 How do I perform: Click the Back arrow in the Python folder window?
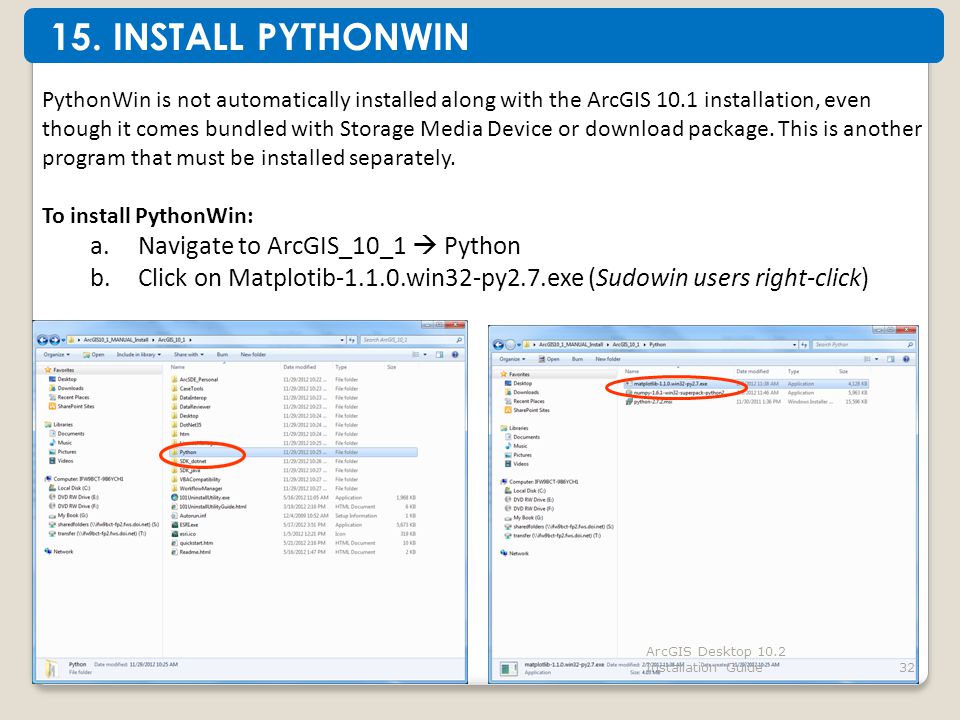(498, 345)
